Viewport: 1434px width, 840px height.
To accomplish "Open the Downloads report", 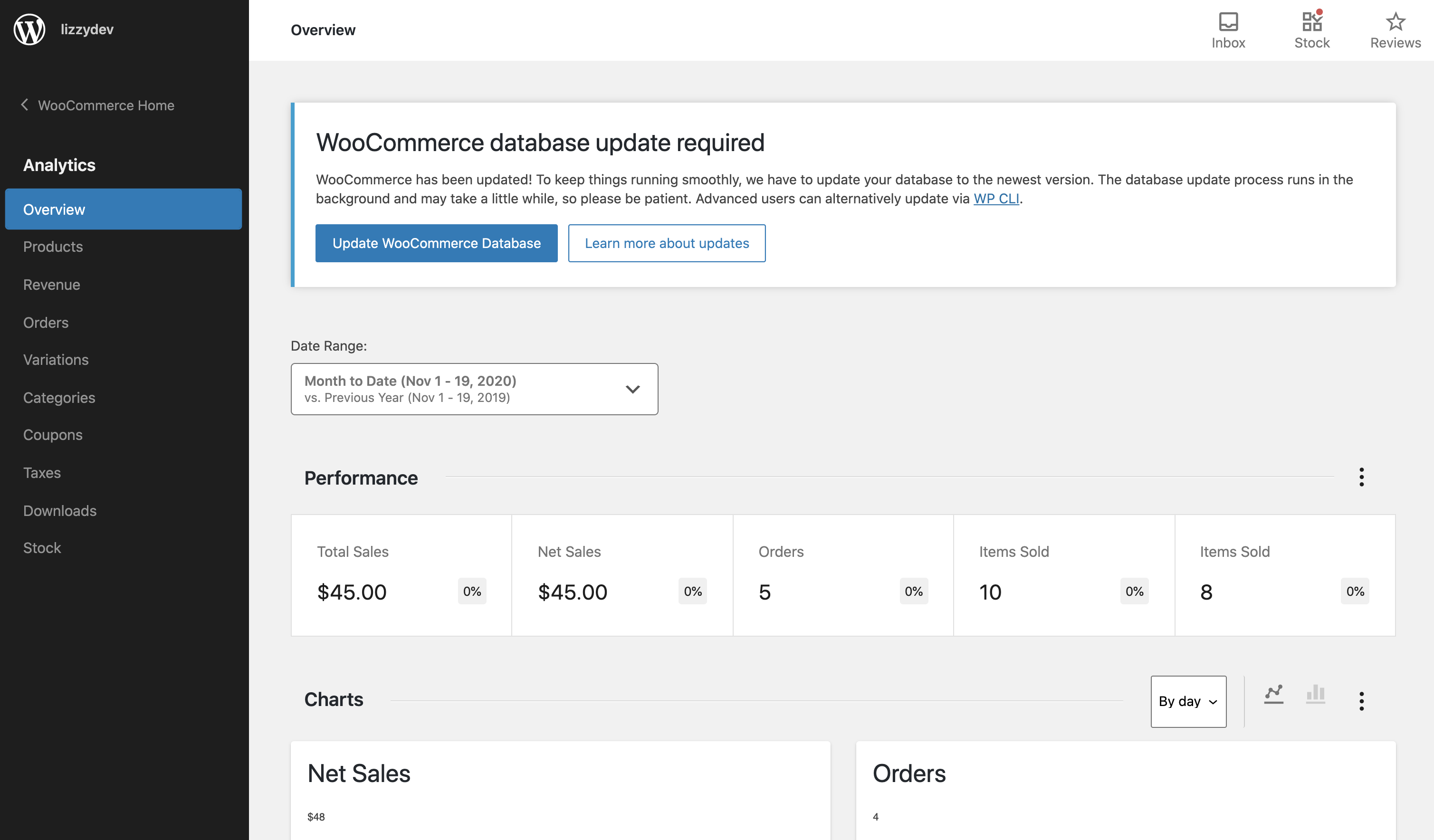I will pyautogui.click(x=60, y=510).
